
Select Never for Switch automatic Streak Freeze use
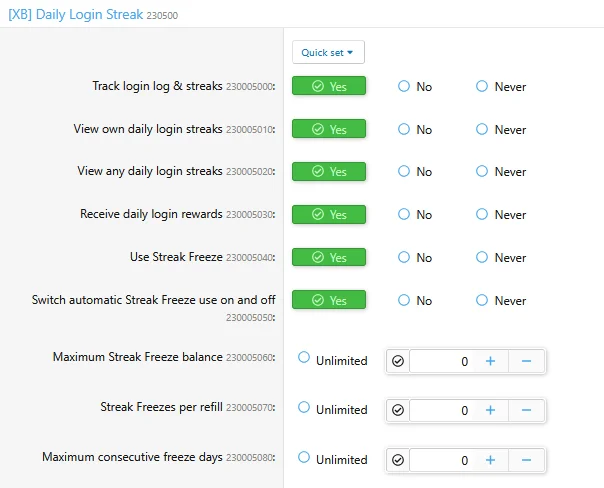click(501, 300)
